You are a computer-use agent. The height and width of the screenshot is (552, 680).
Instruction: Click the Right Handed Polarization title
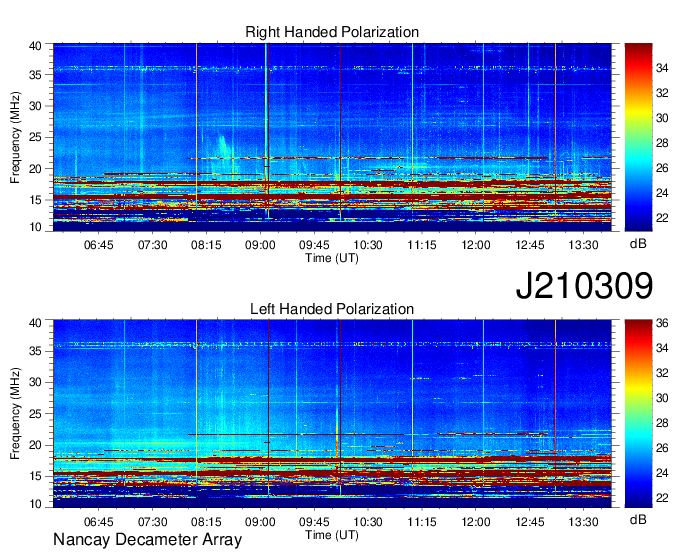[332, 32]
